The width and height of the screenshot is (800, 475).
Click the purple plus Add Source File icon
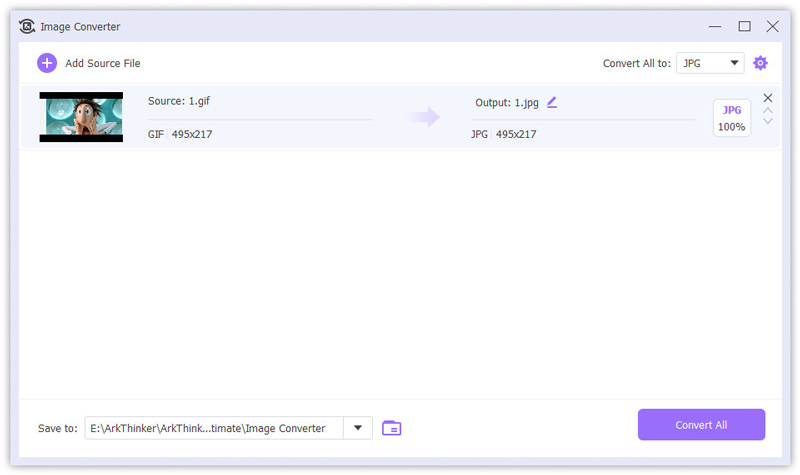coord(47,63)
